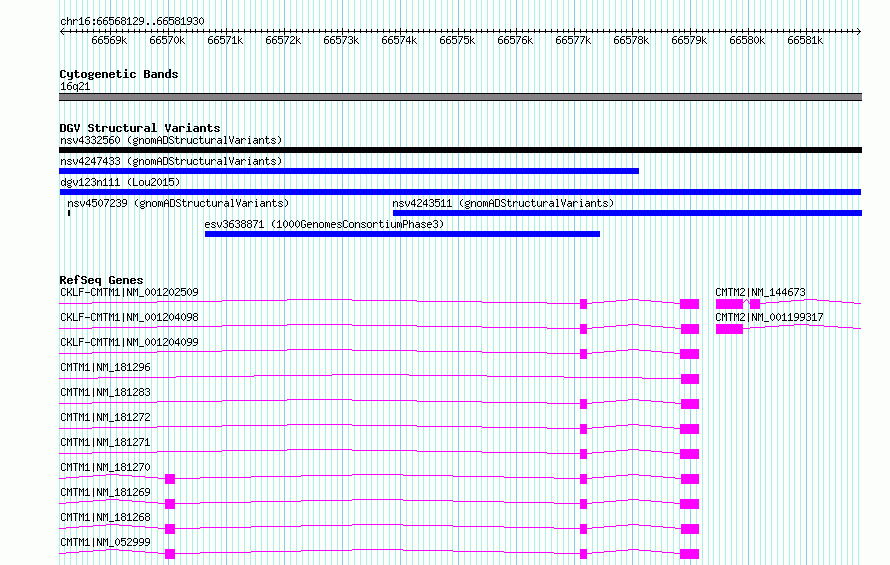Viewport: 890px width, 565px height.
Task: Open the dgv123n111 (Lou2015) variant label
Action: pyautogui.click(x=120, y=182)
